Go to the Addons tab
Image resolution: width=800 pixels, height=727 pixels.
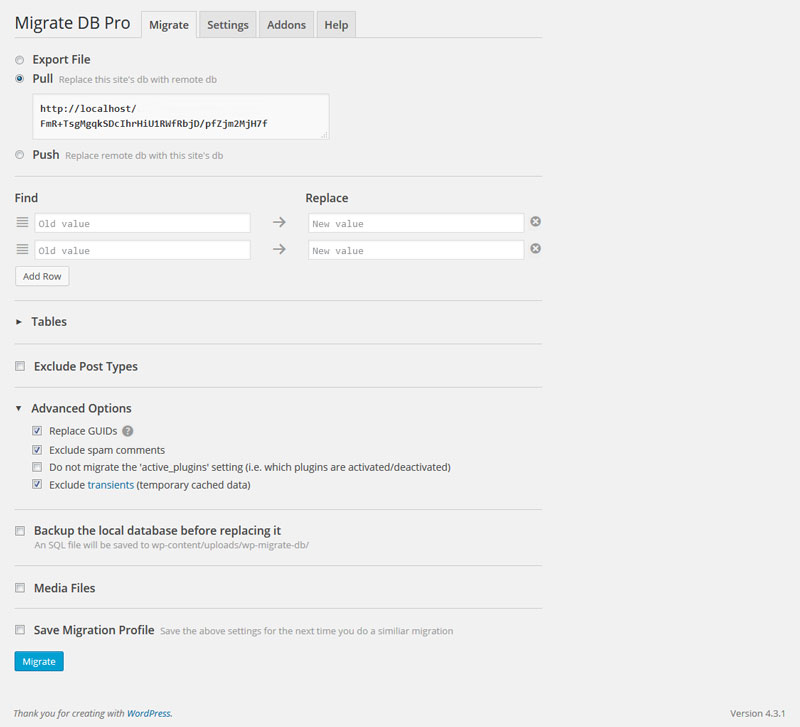pyautogui.click(x=286, y=24)
